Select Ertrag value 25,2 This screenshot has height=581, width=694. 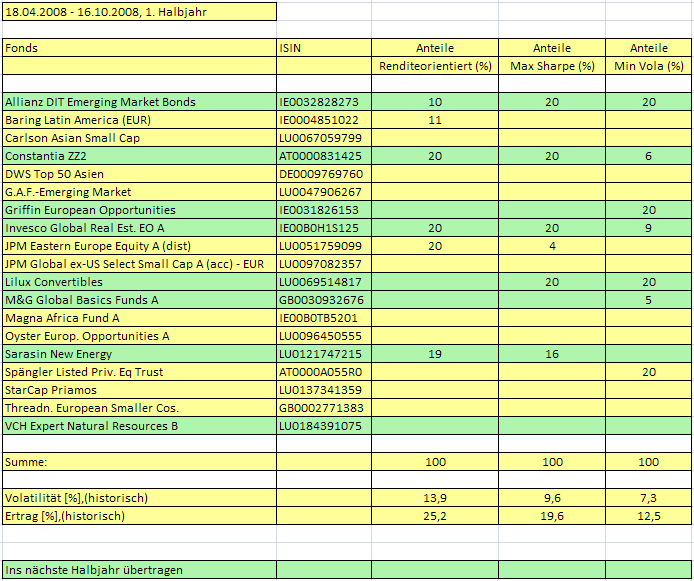click(435, 516)
